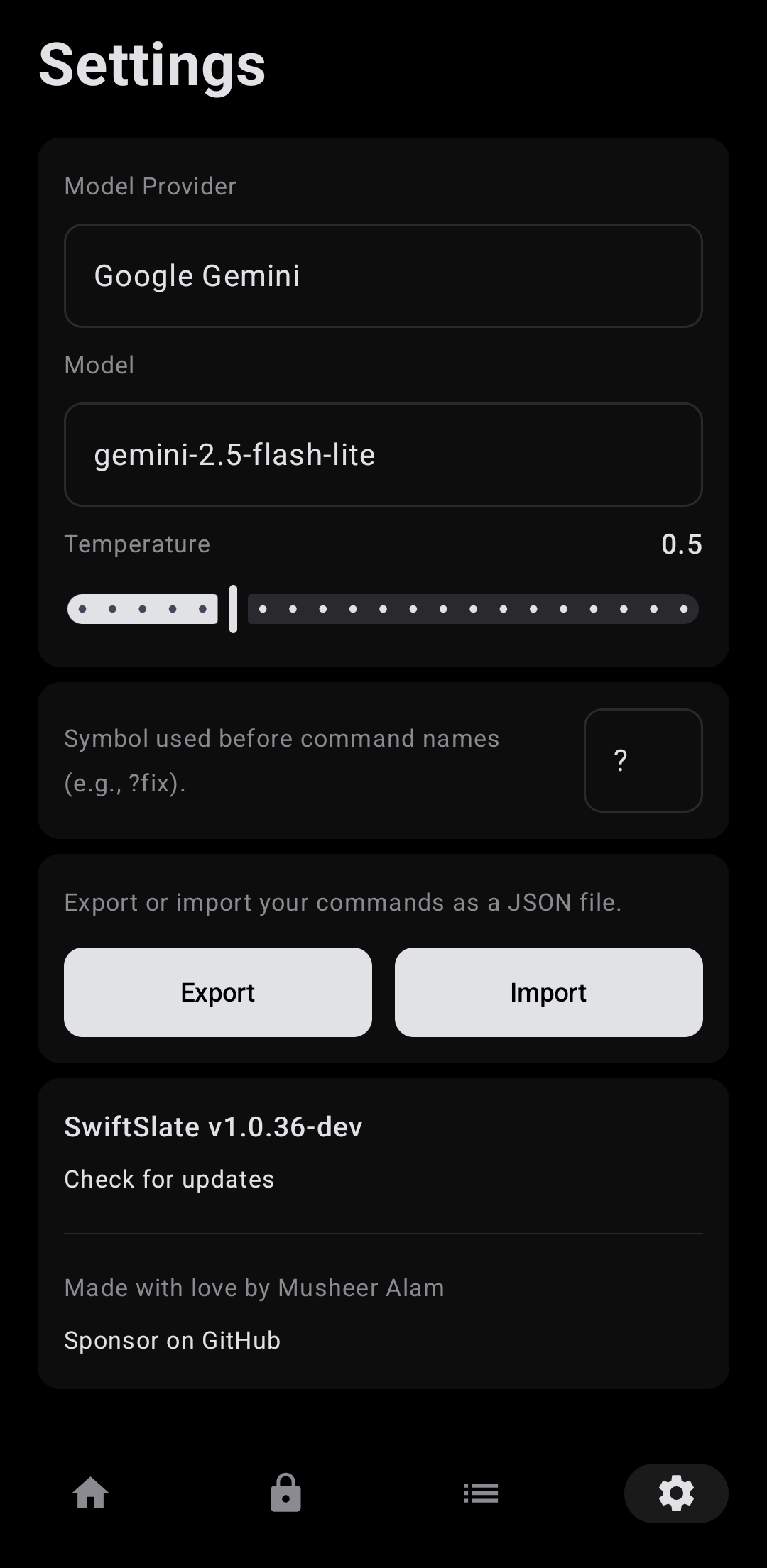This screenshot has width=767, height=1568.
Task: Tap the Settings gear icon
Action: (675, 1493)
